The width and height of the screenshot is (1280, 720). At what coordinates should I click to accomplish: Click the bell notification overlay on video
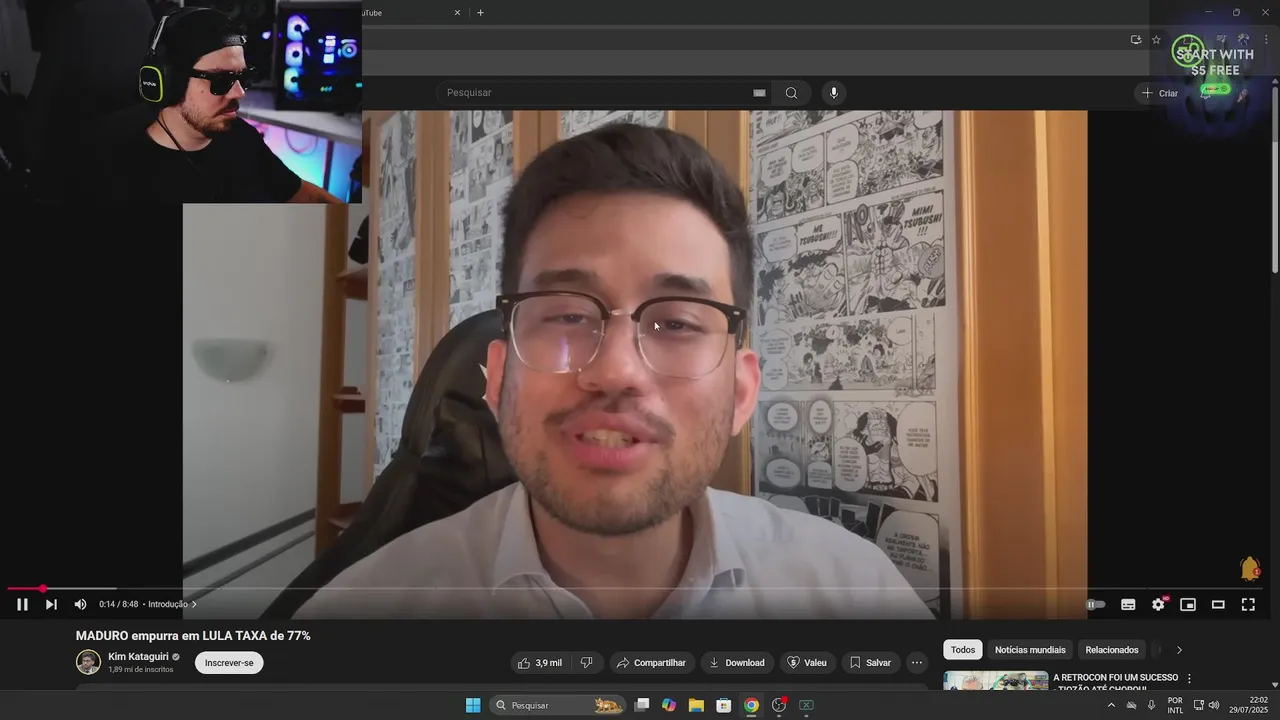coord(1250,569)
